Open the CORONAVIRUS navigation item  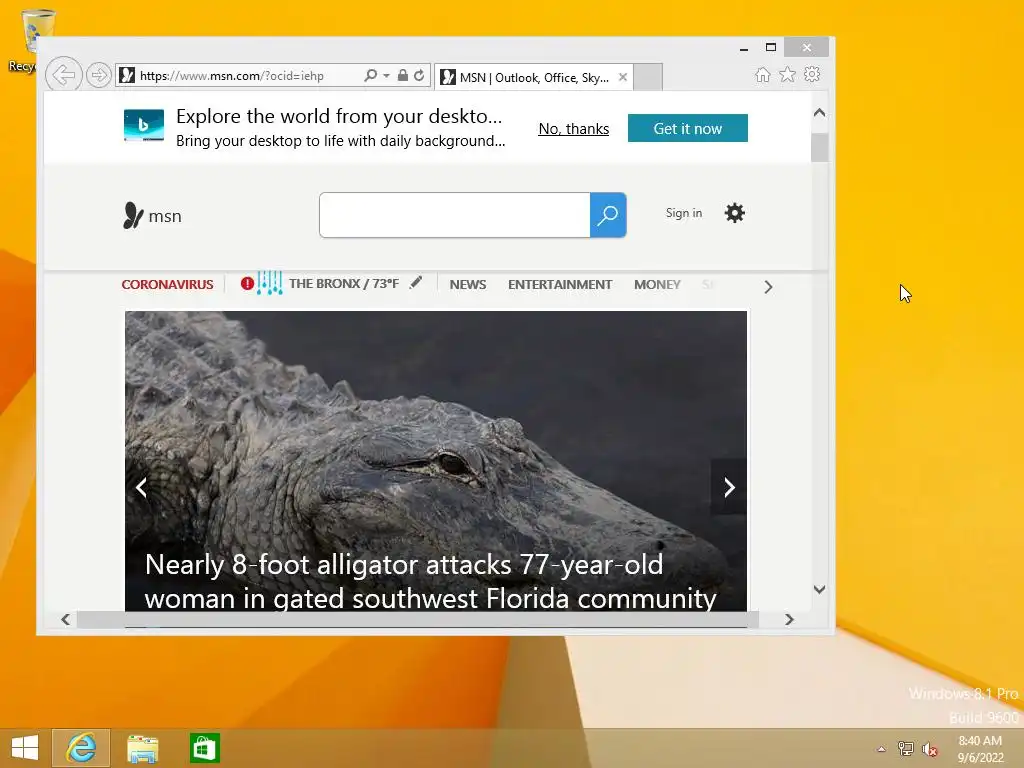point(167,285)
